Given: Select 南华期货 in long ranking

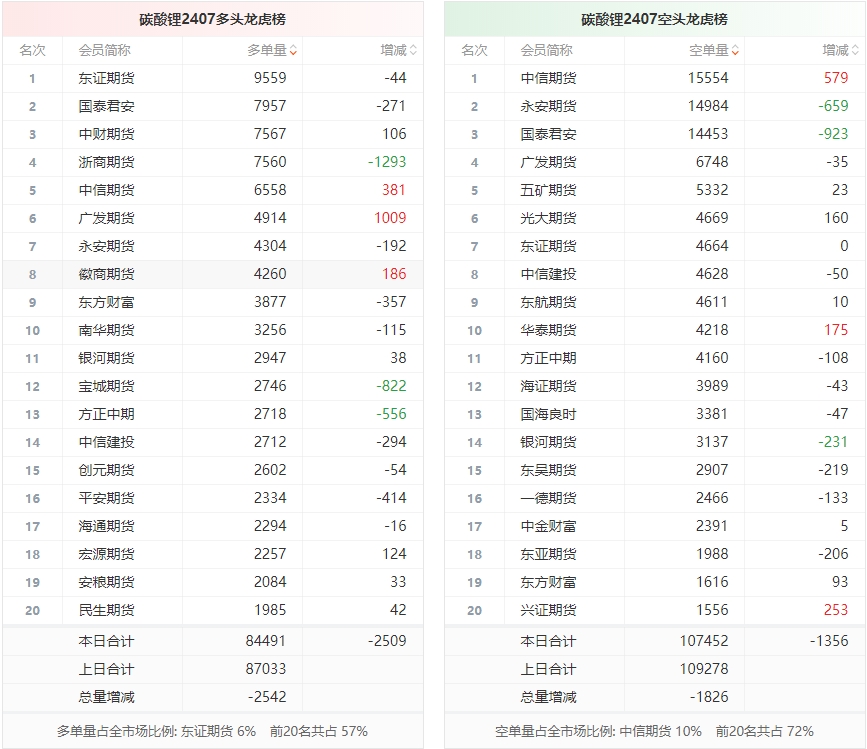Looking at the screenshot, I should pos(106,331).
